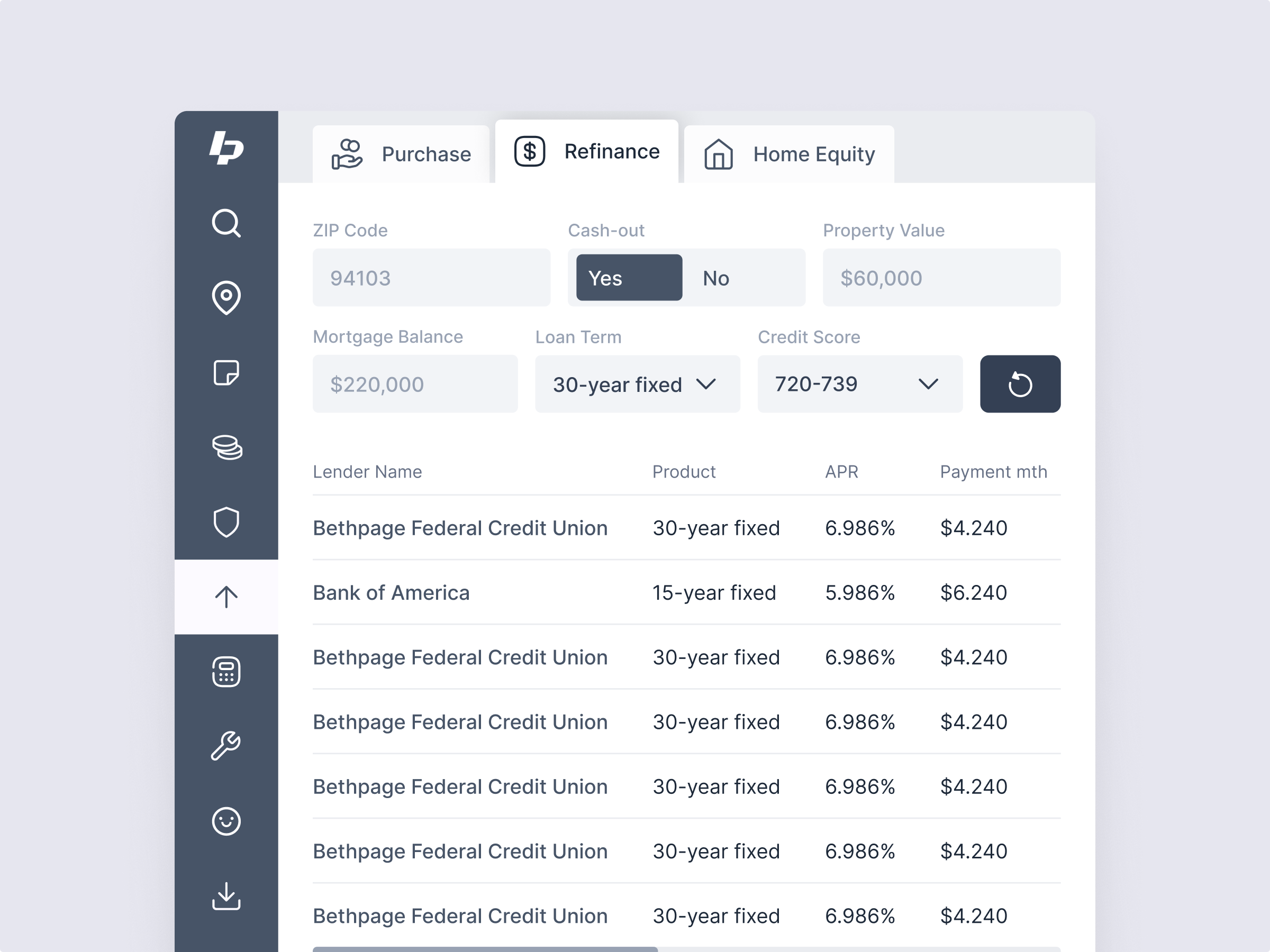Open the location pin sidebar icon
Viewport: 1270px width, 952px height.
[226, 298]
